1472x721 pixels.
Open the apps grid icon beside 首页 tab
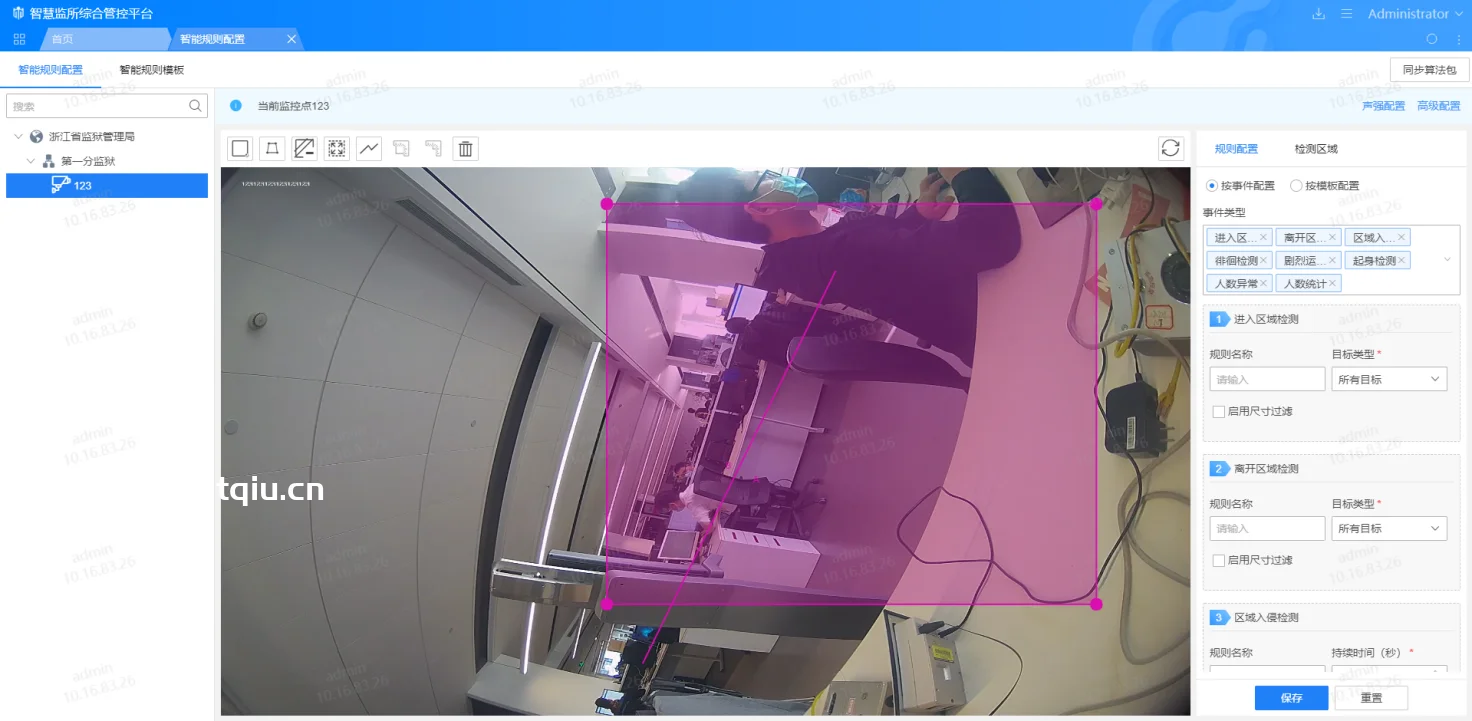coord(19,39)
